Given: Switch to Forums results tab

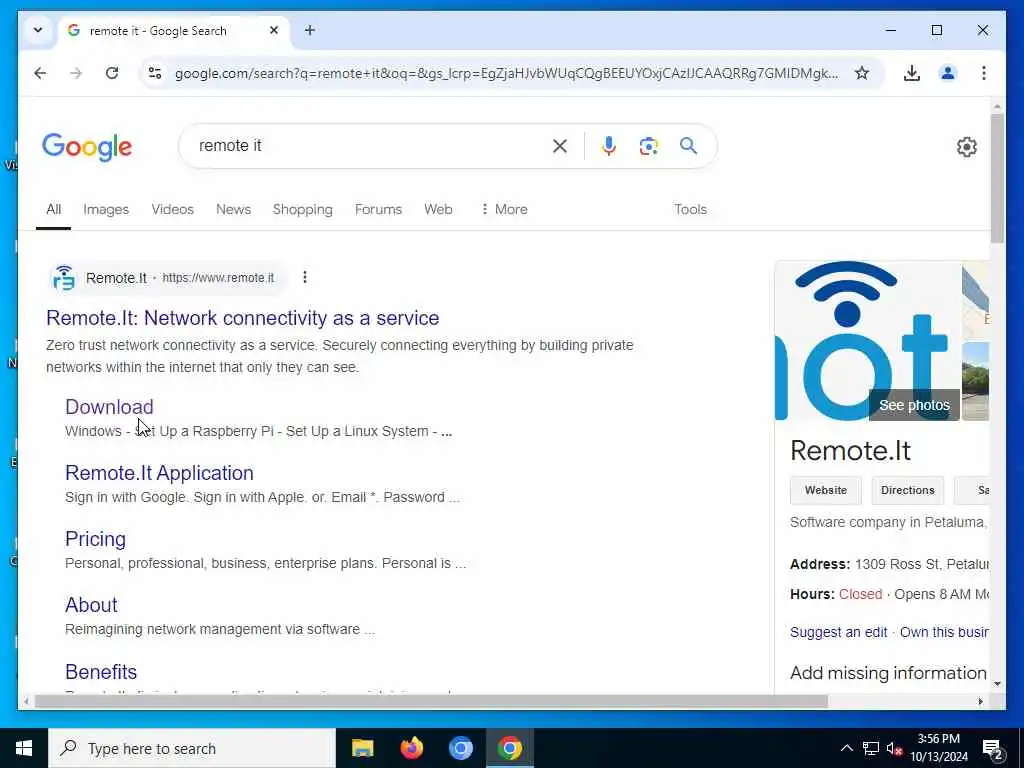Looking at the screenshot, I should 378,210.
